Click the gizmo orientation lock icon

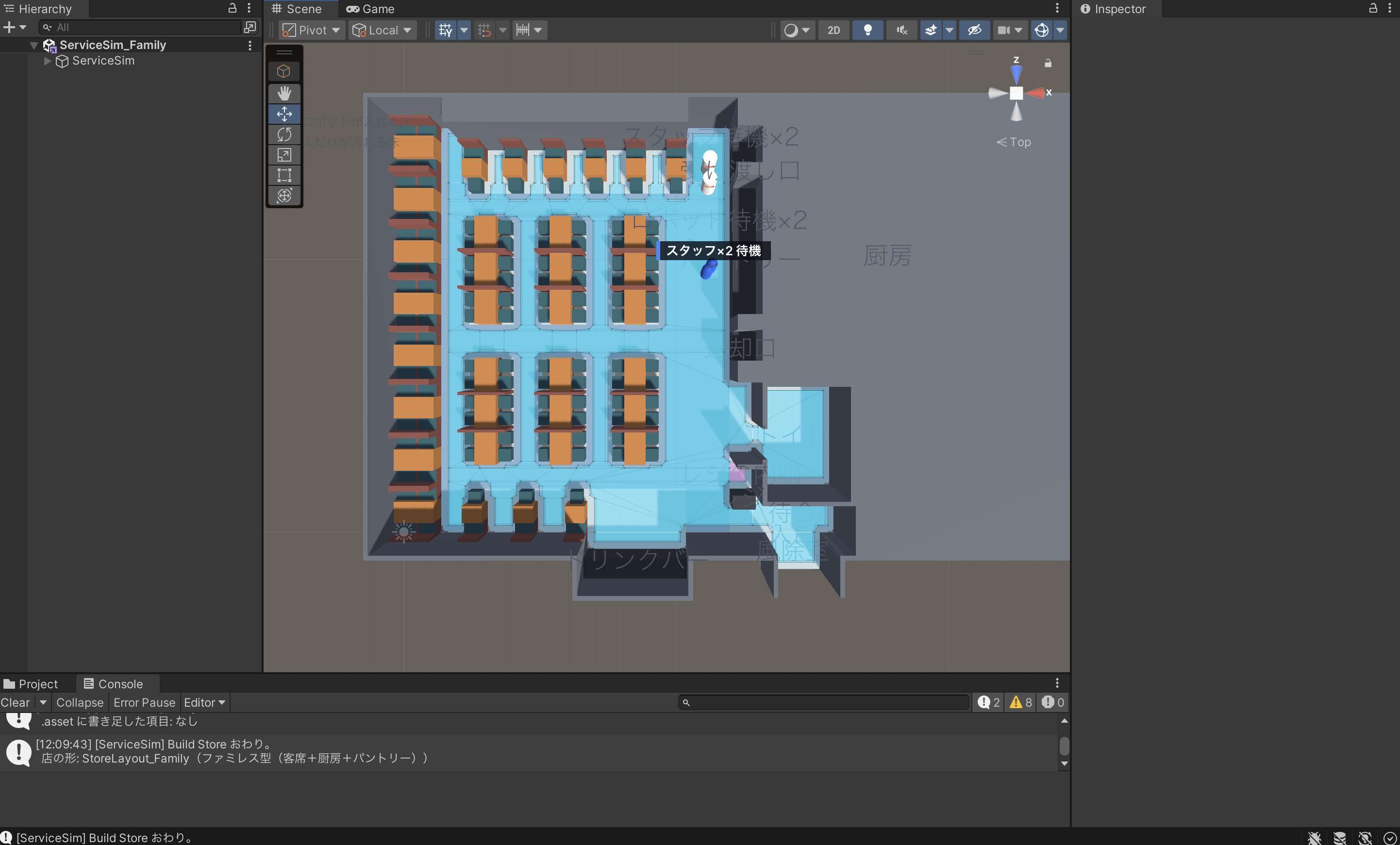tap(1048, 63)
